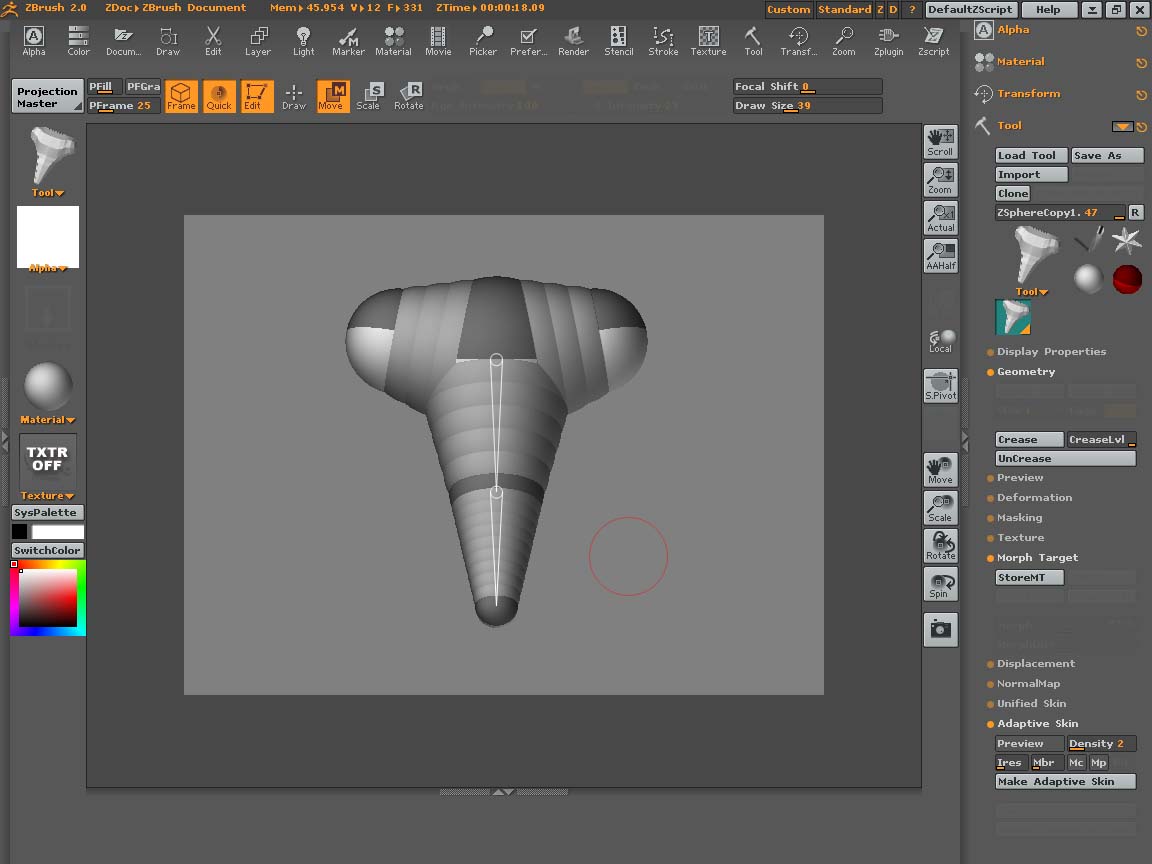Screen dimensions: 1152x864
Task: Toggle PFill in the top shelf
Action: point(102,86)
